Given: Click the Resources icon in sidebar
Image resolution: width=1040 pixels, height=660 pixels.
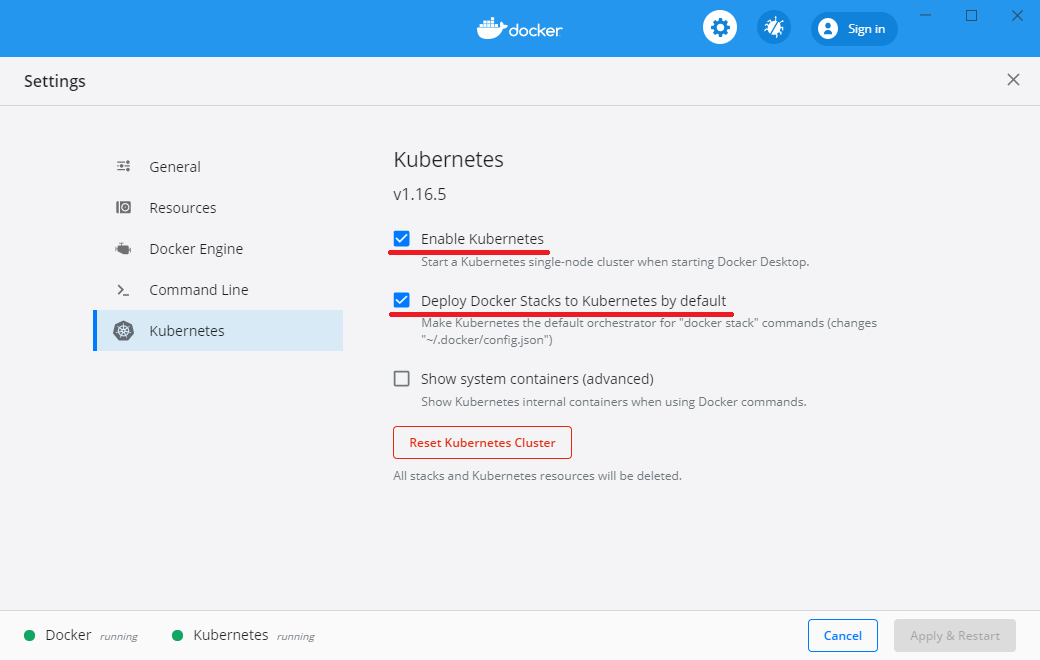Looking at the screenshot, I should click(123, 208).
